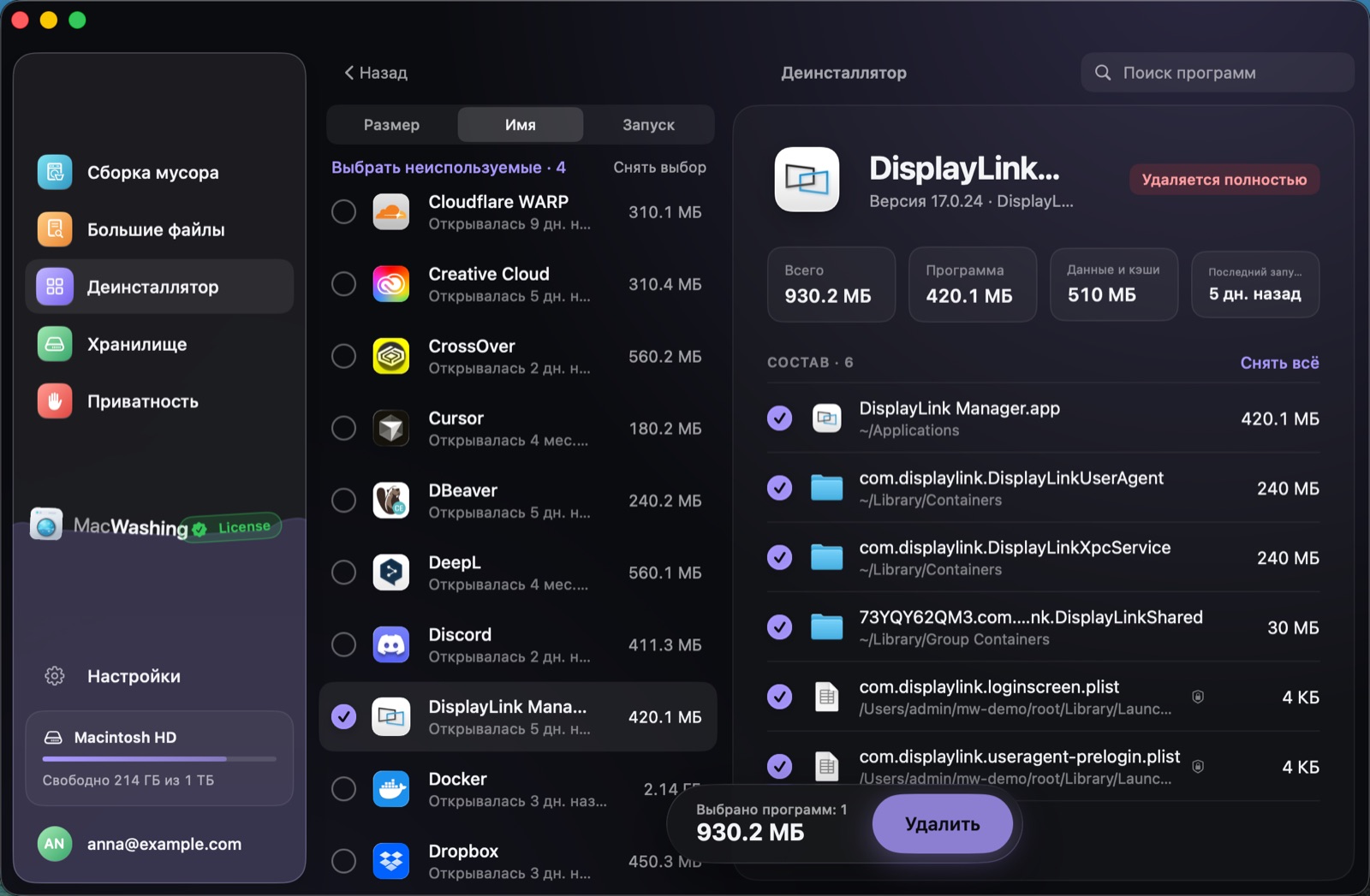Screen dimensions: 1370x896
Task: Open Хранилище storage icon in sidebar
Action: 55,344
